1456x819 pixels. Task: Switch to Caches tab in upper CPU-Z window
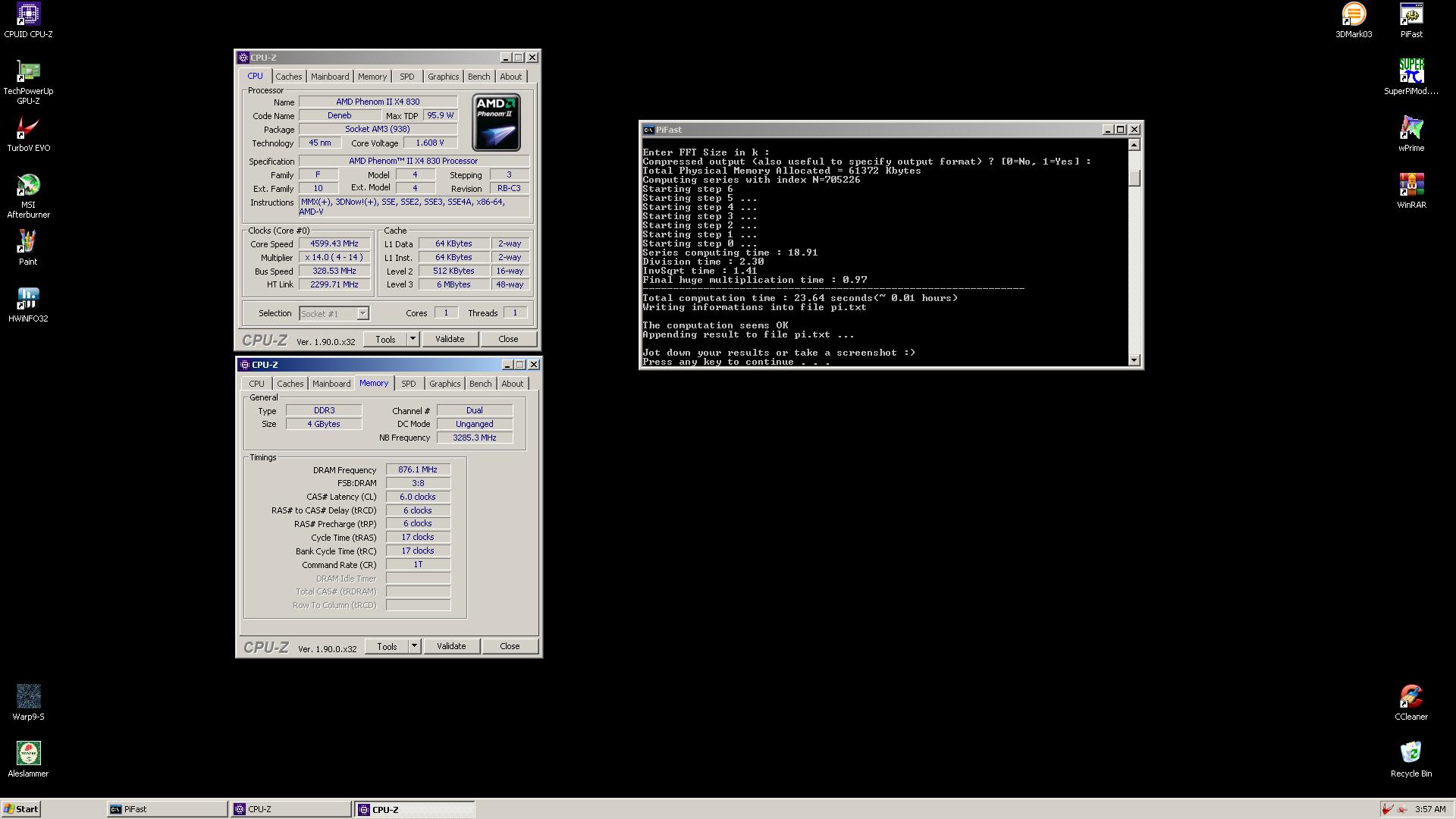(288, 77)
